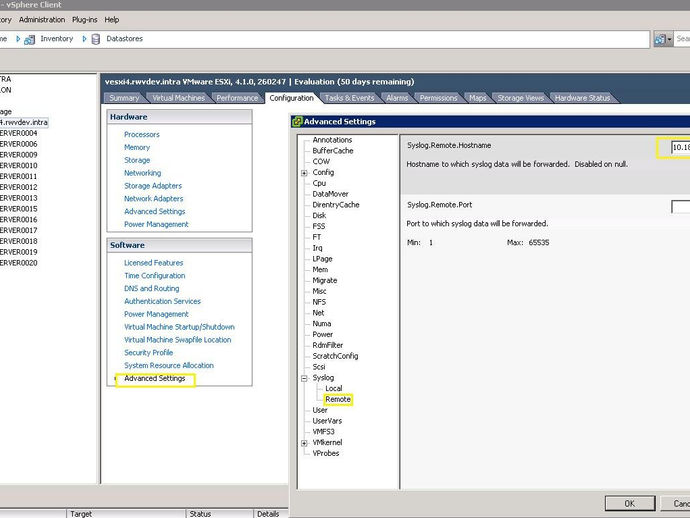Click the Inventory icon in navigation bar
Screen dimensions: 690x518
pyautogui.click(x=29, y=40)
